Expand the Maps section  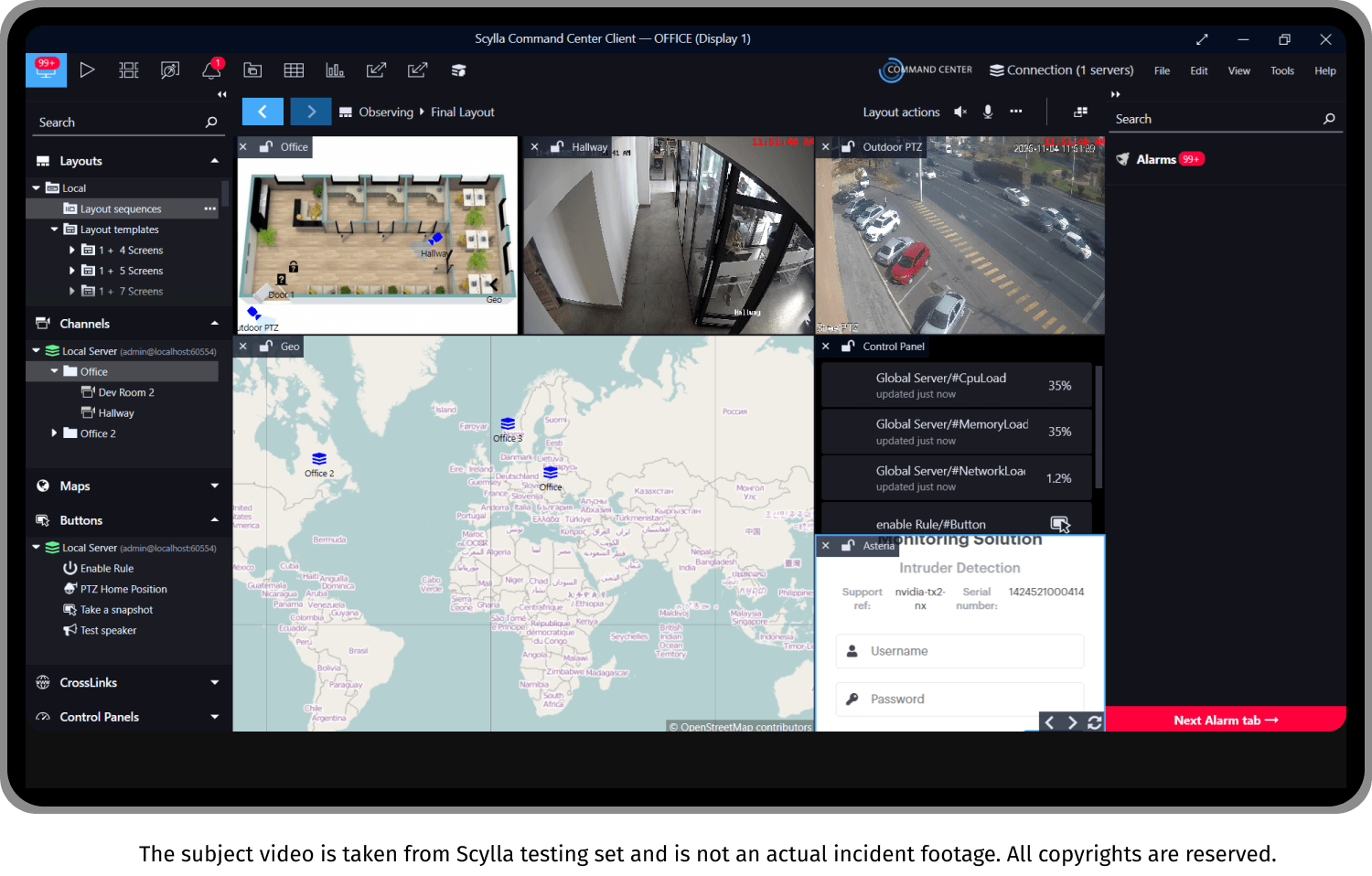point(215,486)
